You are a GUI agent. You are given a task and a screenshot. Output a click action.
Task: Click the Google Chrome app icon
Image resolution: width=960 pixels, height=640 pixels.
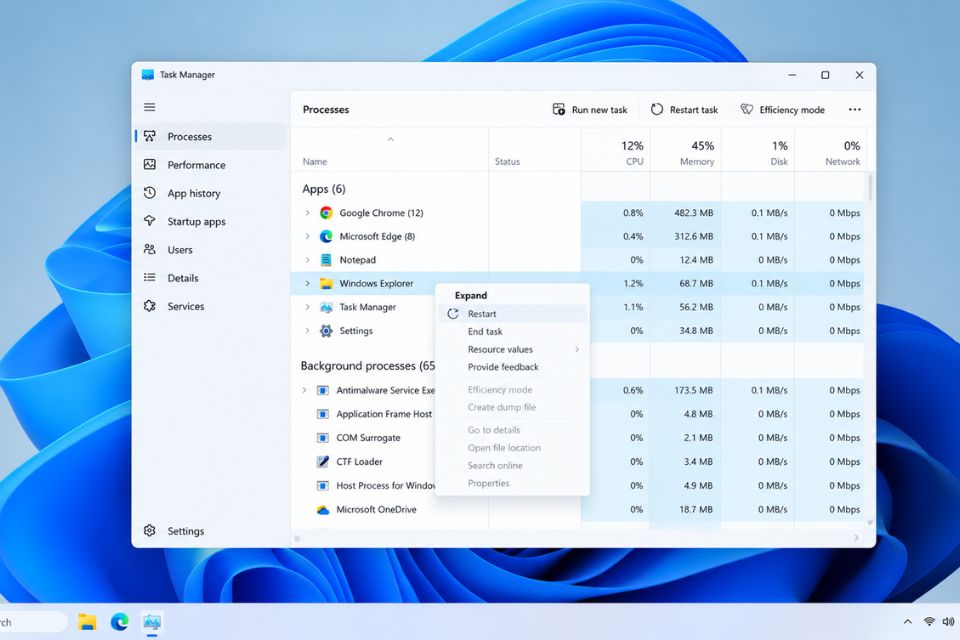pyautogui.click(x=326, y=213)
